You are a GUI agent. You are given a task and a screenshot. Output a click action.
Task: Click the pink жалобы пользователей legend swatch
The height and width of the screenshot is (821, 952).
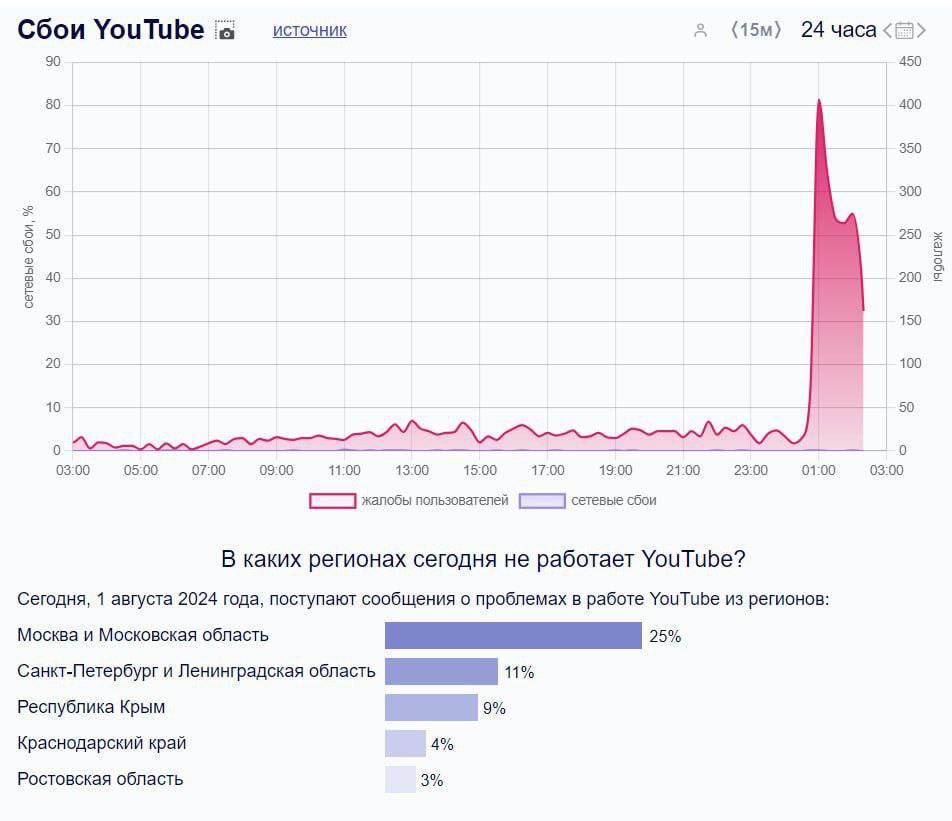332,501
